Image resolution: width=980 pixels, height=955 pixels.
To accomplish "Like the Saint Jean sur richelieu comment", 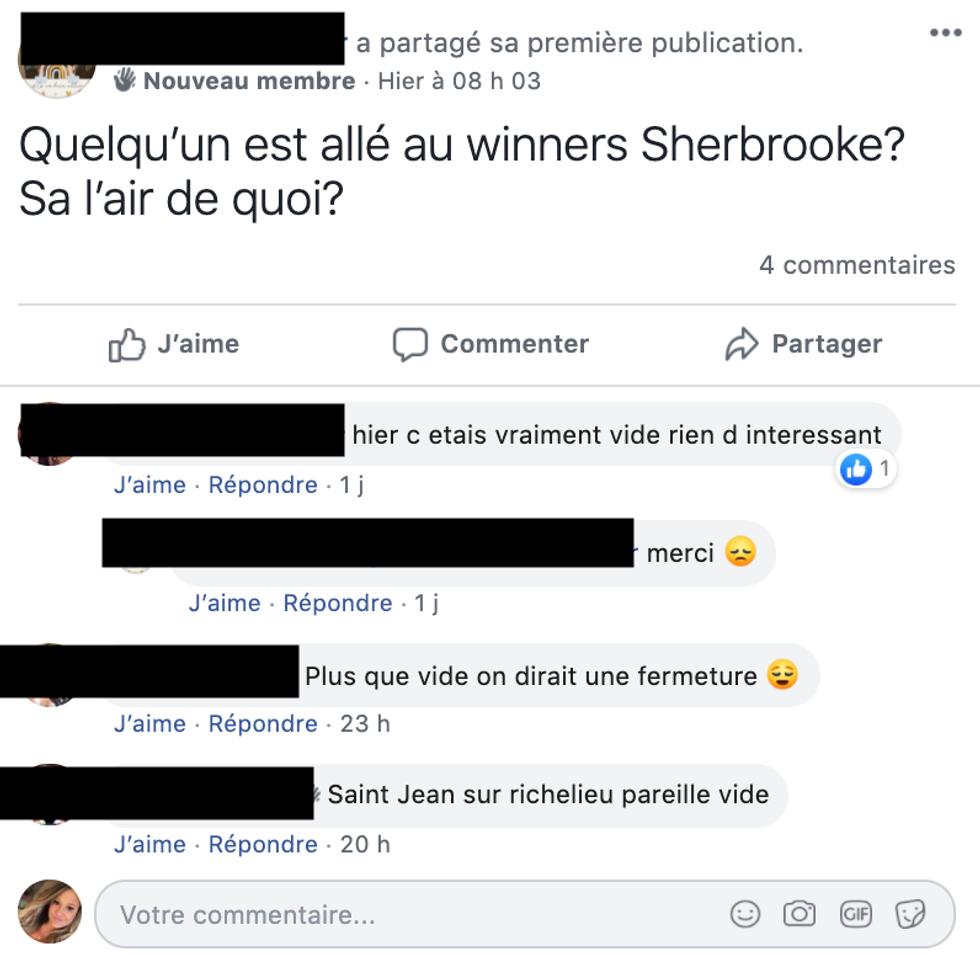I will 150,844.
